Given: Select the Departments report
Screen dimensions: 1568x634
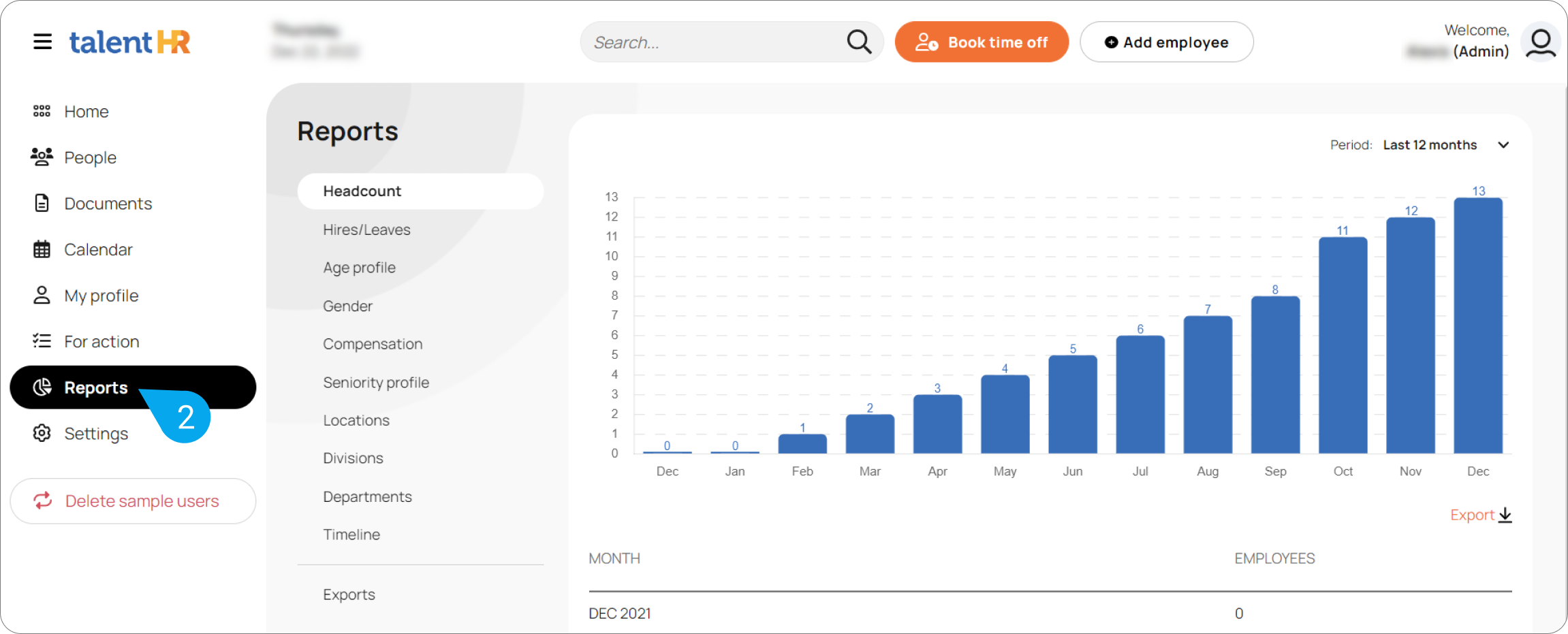Looking at the screenshot, I should (x=367, y=496).
